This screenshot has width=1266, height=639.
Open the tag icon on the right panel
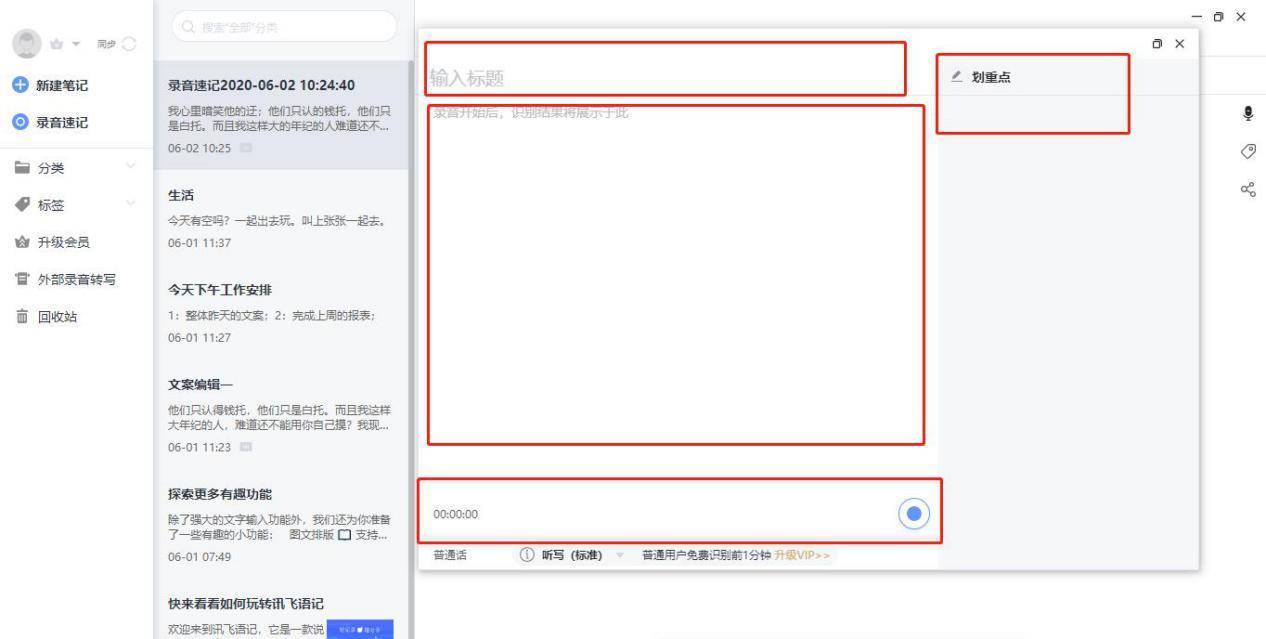pyautogui.click(x=1247, y=152)
